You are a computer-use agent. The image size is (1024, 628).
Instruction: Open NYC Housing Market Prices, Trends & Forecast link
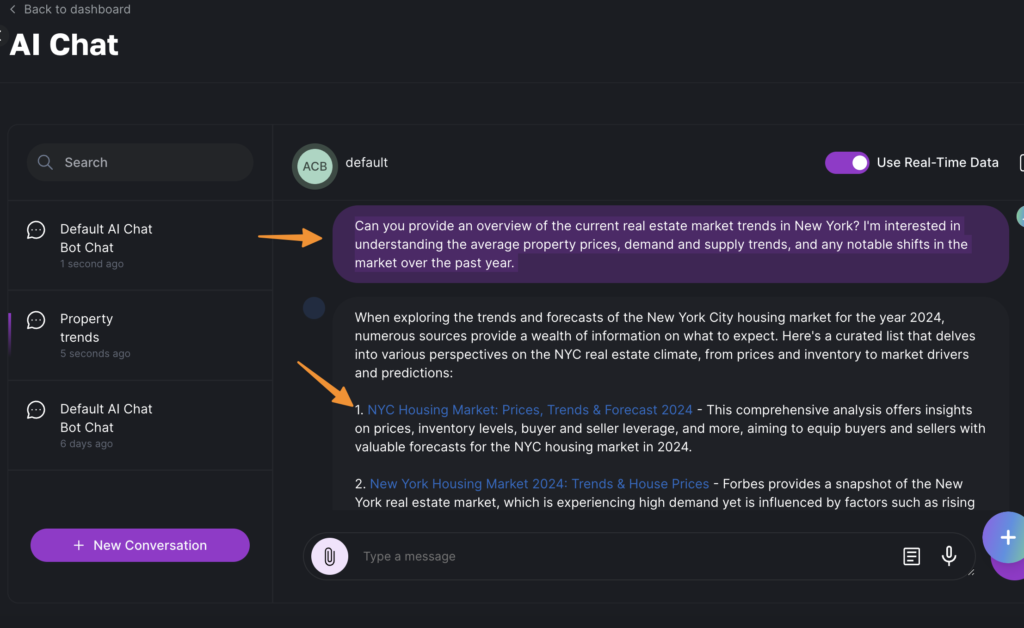pyautogui.click(x=530, y=410)
